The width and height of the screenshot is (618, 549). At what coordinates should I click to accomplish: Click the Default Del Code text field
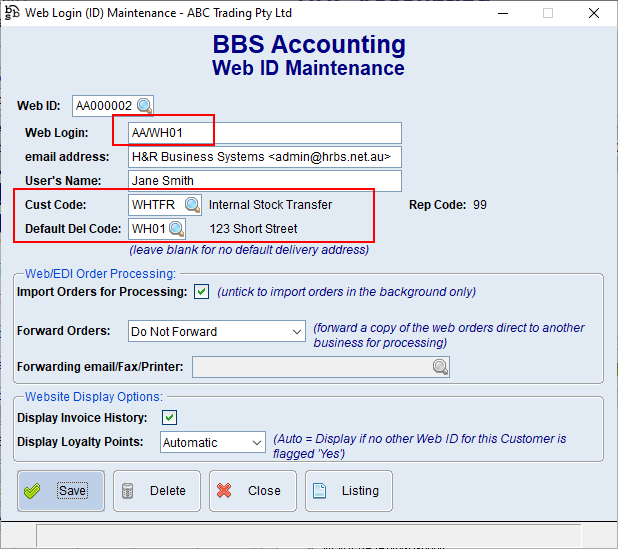pyautogui.click(x=148, y=229)
